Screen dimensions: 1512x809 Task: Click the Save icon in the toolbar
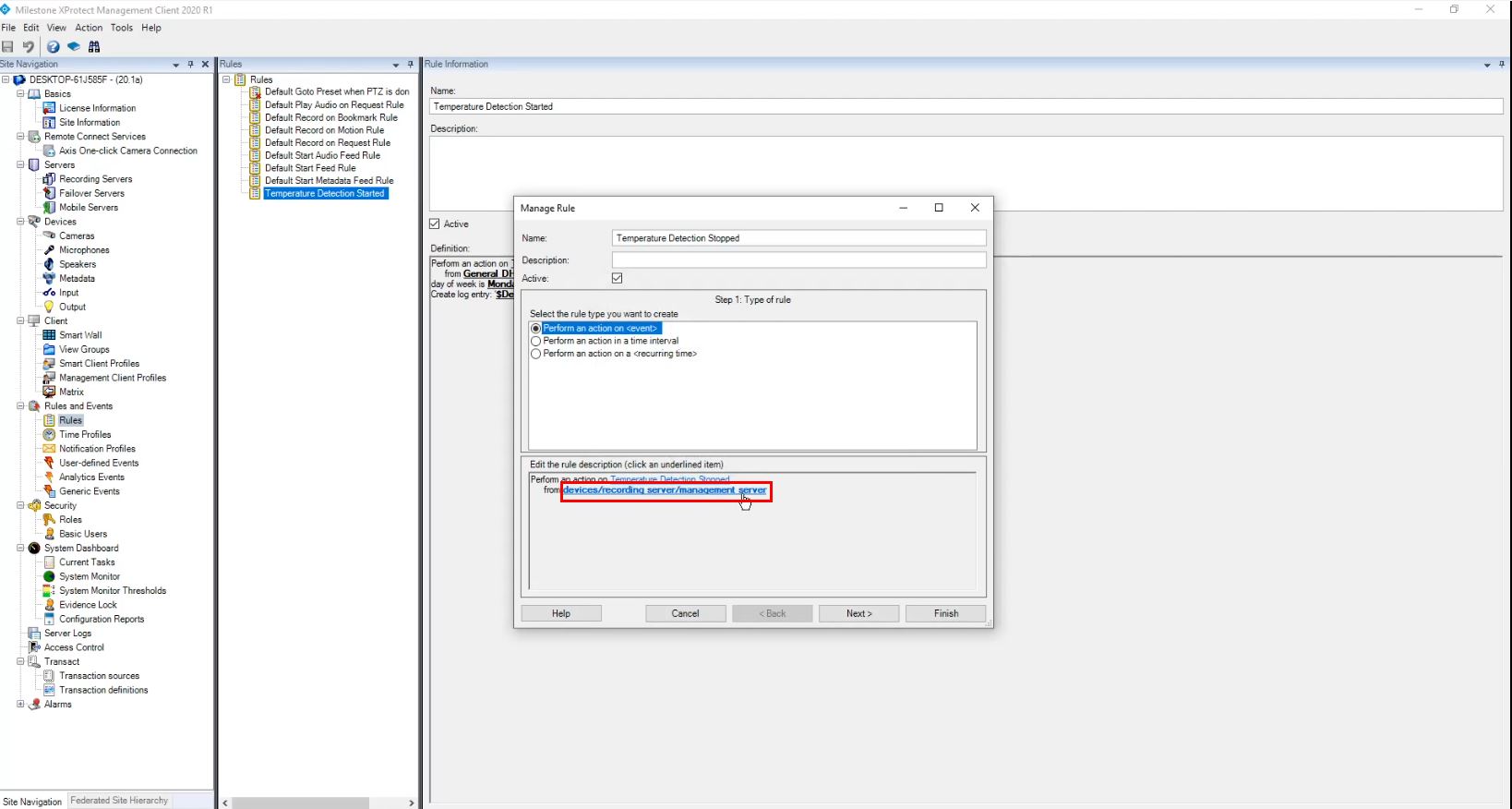[x=8, y=47]
